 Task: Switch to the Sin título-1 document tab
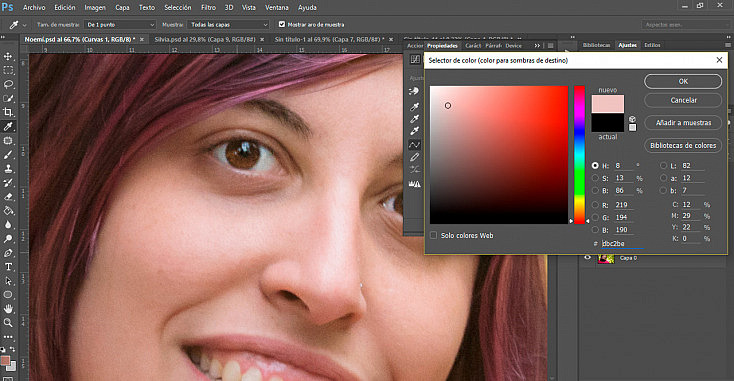tap(329, 39)
